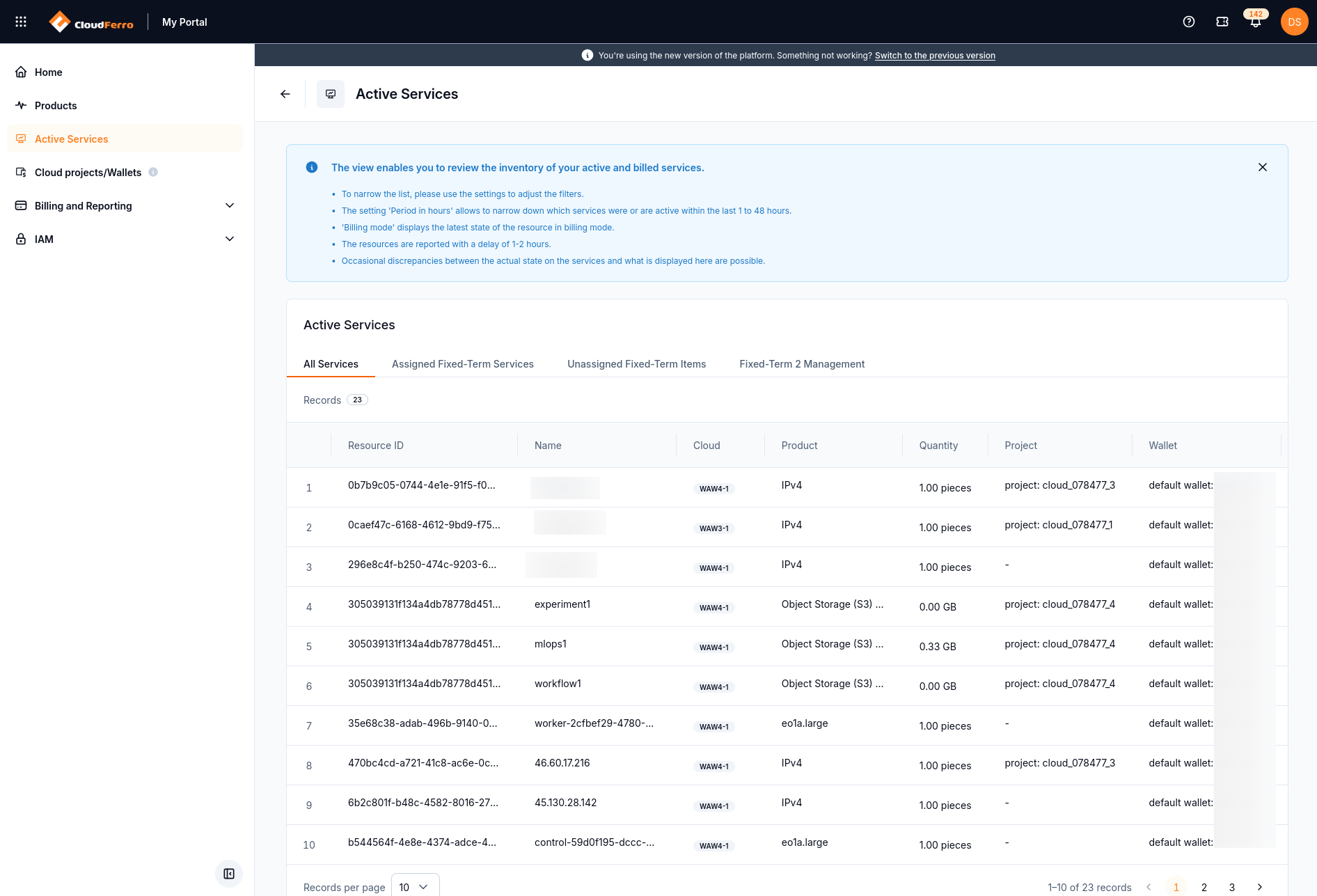Open Products in the sidebar
The height and width of the screenshot is (896, 1317).
tap(125, 106)
